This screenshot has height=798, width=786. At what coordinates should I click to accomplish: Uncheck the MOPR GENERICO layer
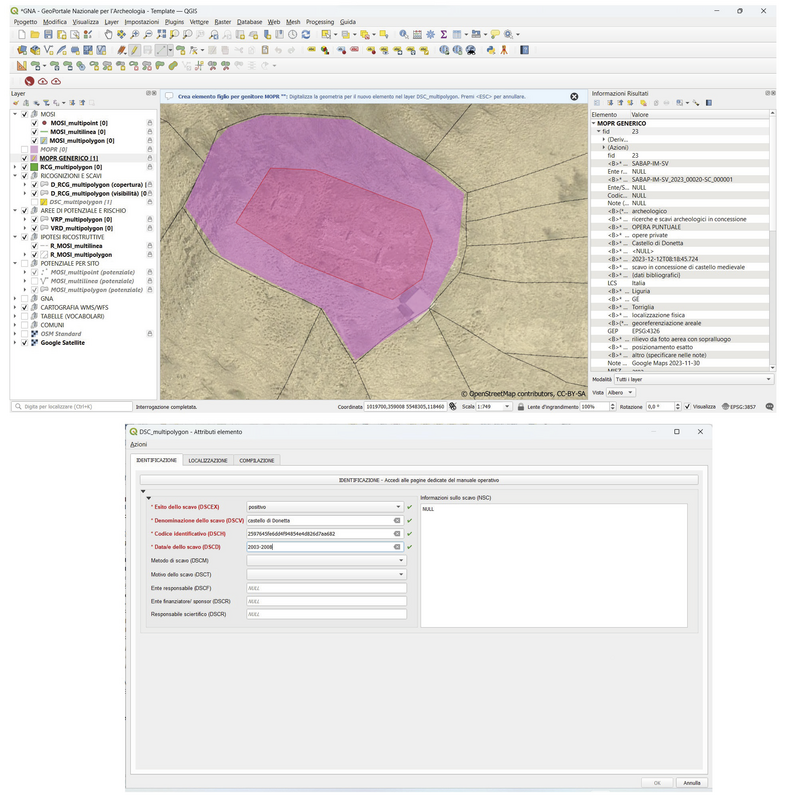[24, 158]
